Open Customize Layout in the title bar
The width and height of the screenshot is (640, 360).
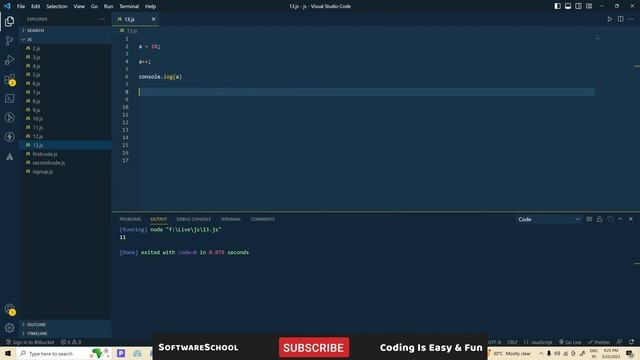(589, 6)
